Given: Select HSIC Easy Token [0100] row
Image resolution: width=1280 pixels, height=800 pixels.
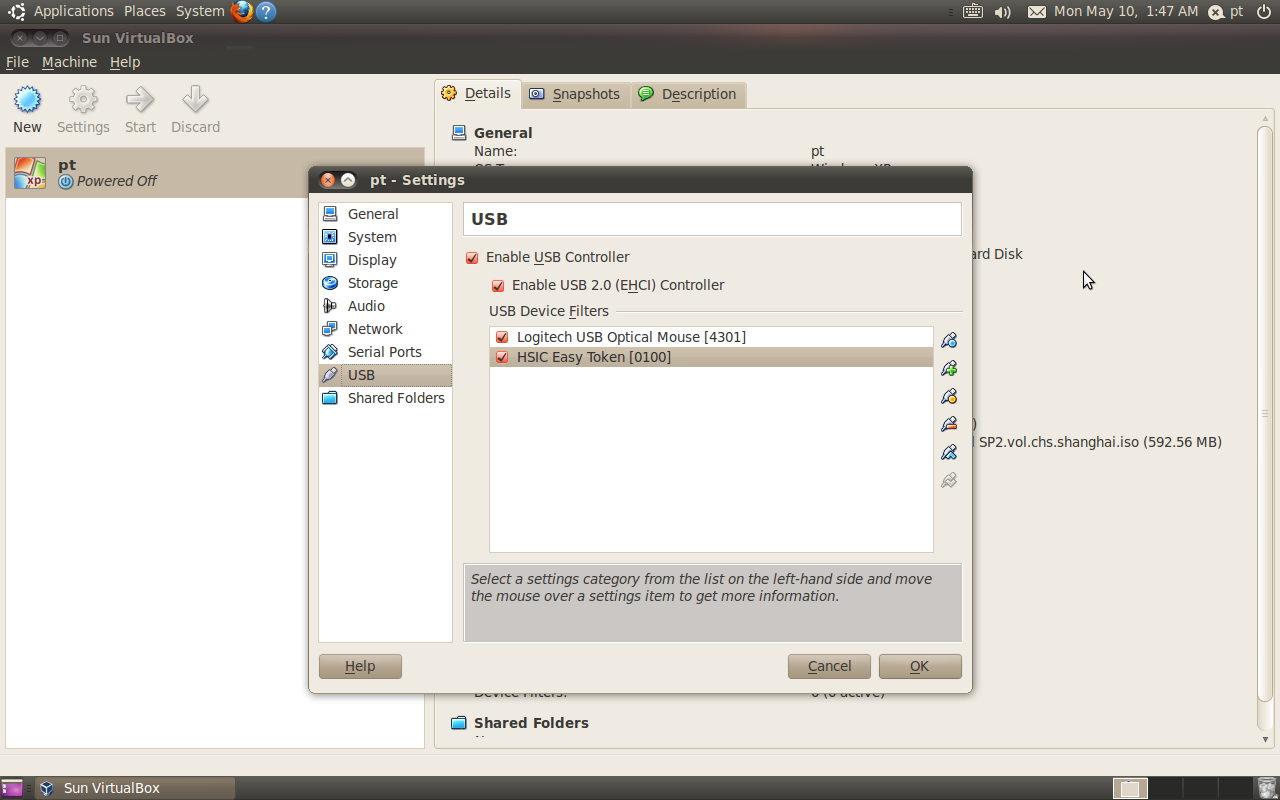Looking at the screenshot, I should coord(711,357).
